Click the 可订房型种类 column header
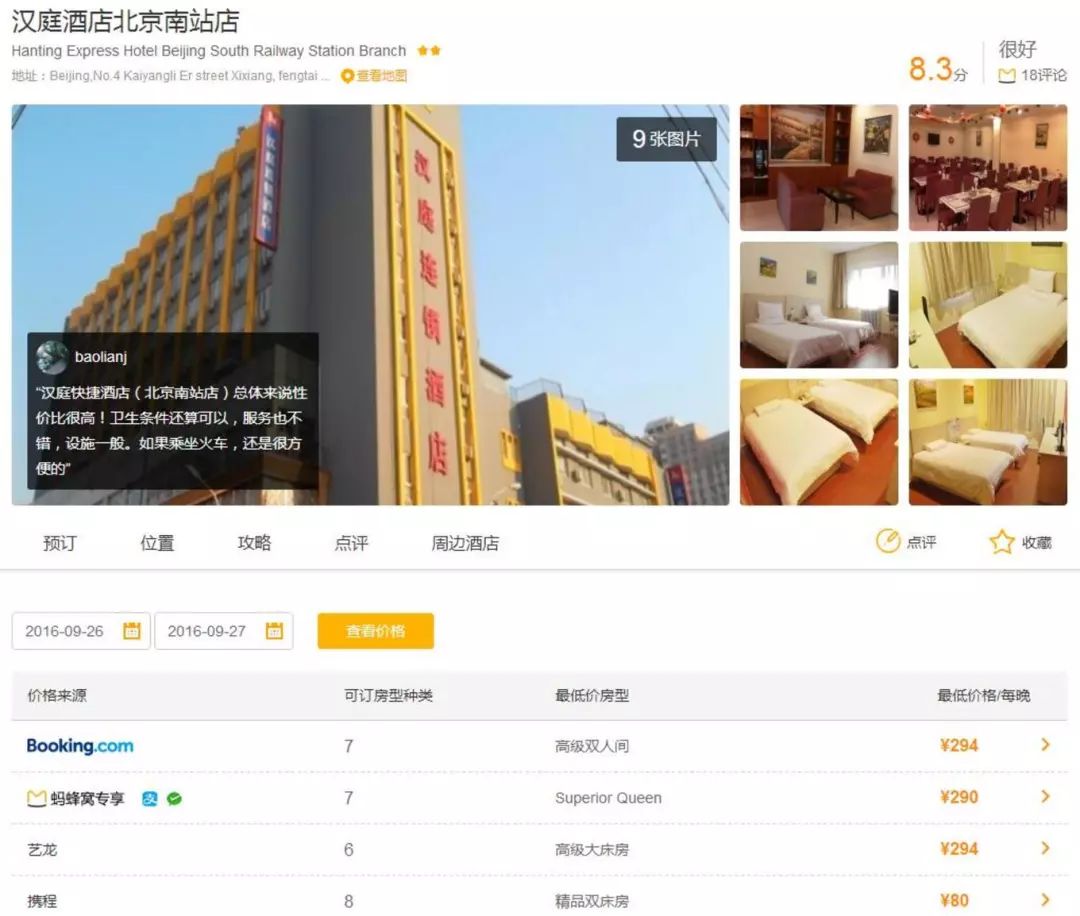Screen dimensions: 1080x916 point(388,696)
